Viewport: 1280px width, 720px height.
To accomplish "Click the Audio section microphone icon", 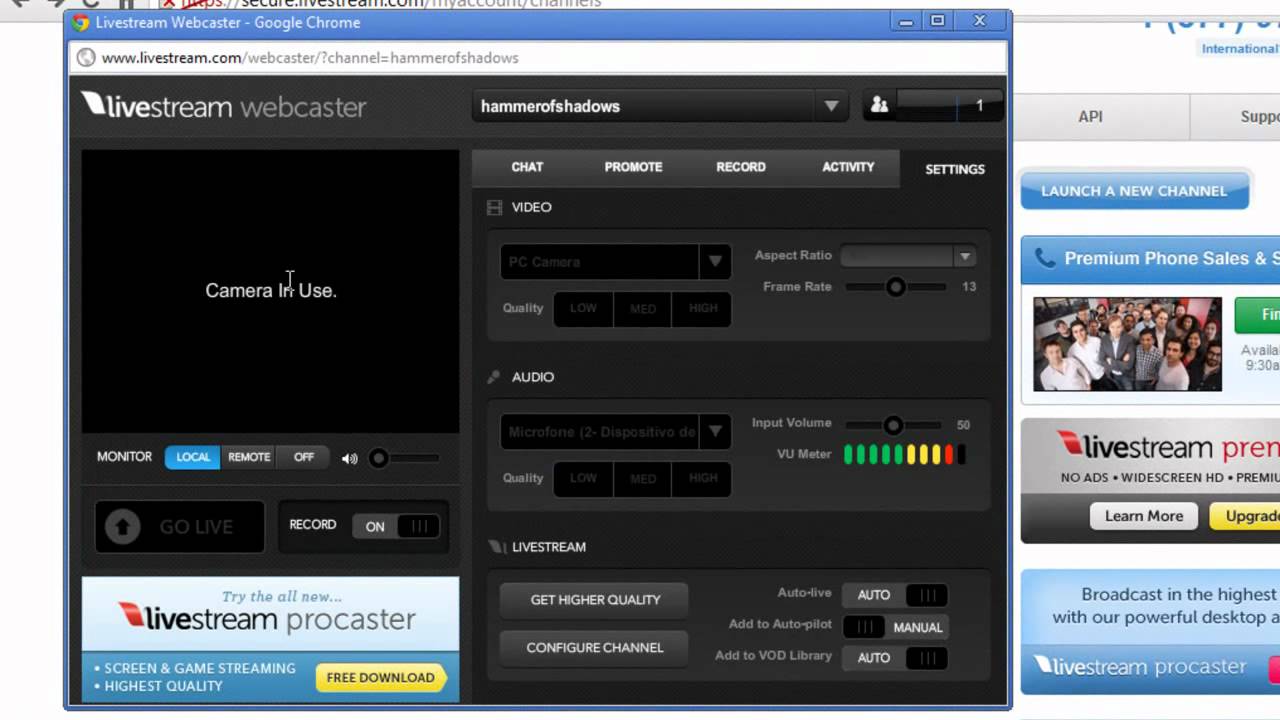I will tap(494, 377).
